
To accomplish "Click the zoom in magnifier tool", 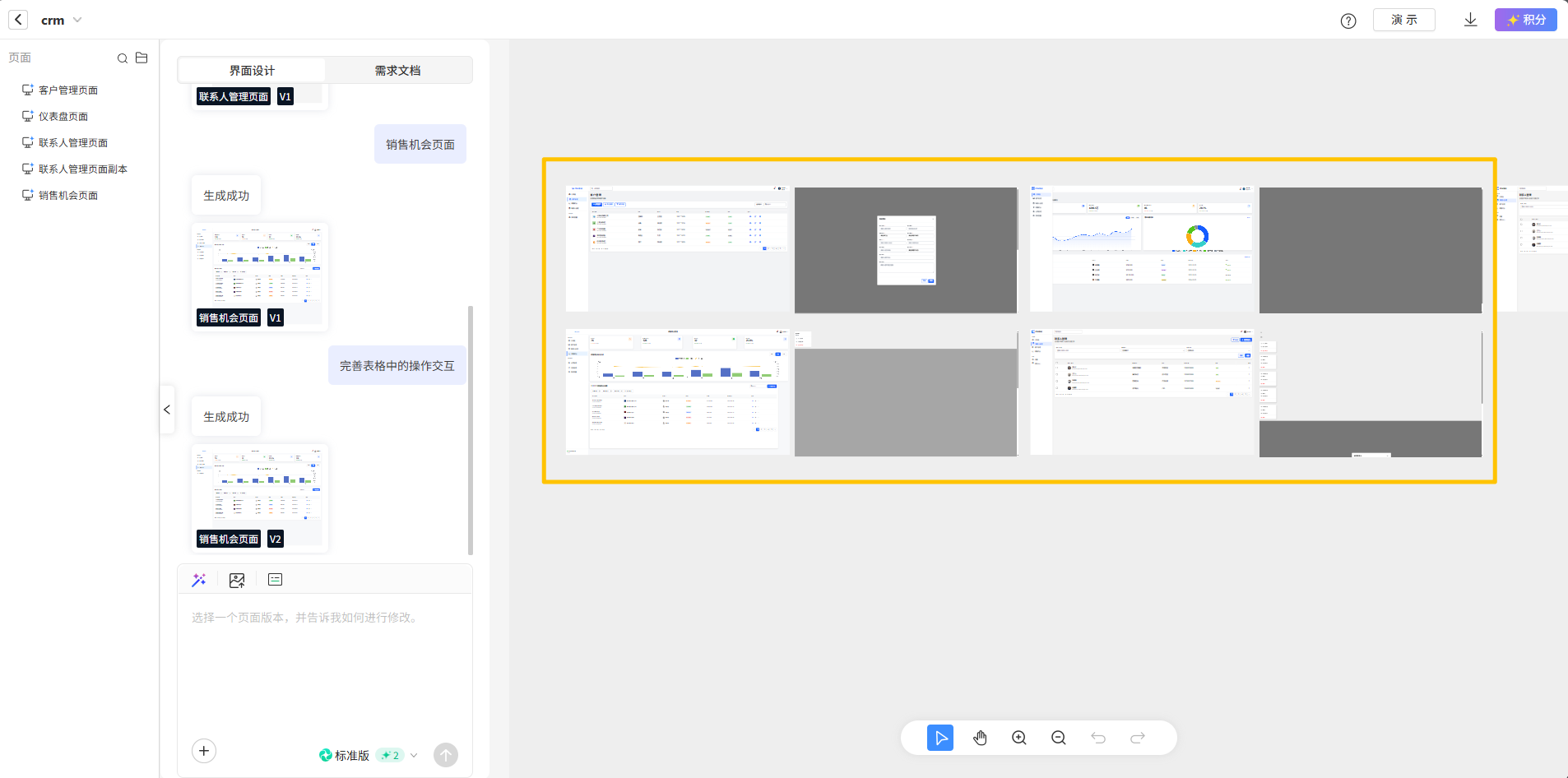I will [x=1019, y=738].
